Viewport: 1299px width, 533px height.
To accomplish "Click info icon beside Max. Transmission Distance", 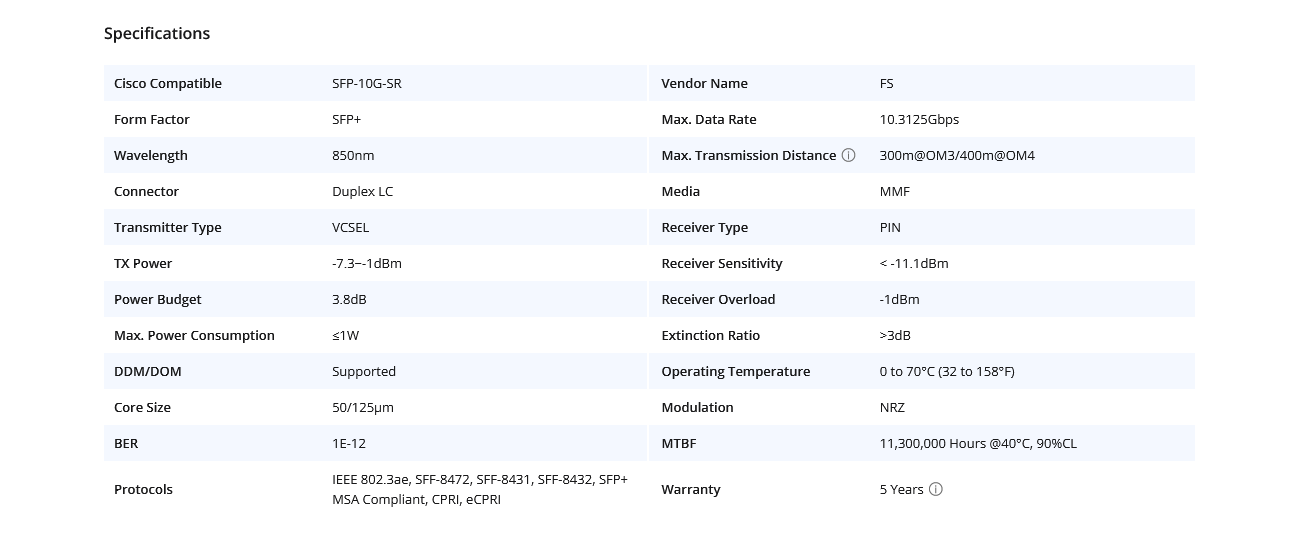I will [849, 155].
